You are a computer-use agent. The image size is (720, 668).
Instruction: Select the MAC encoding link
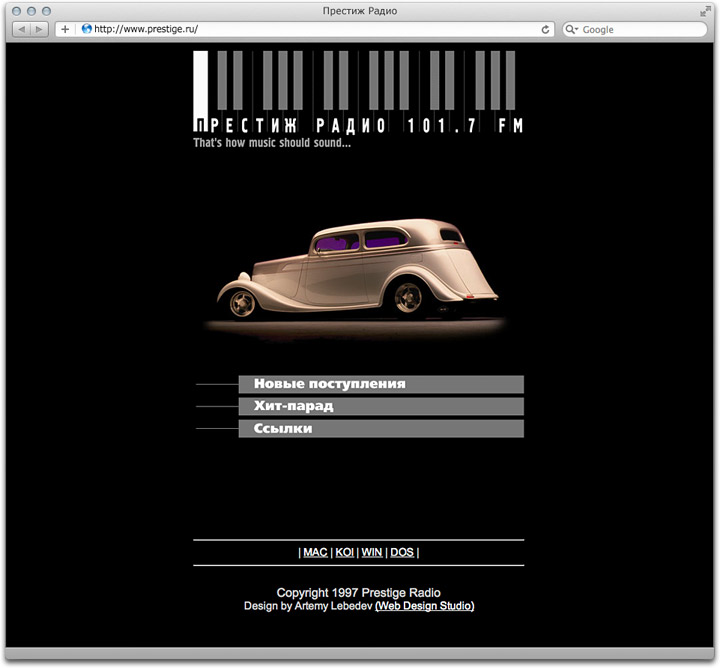[x=315, y=552]
